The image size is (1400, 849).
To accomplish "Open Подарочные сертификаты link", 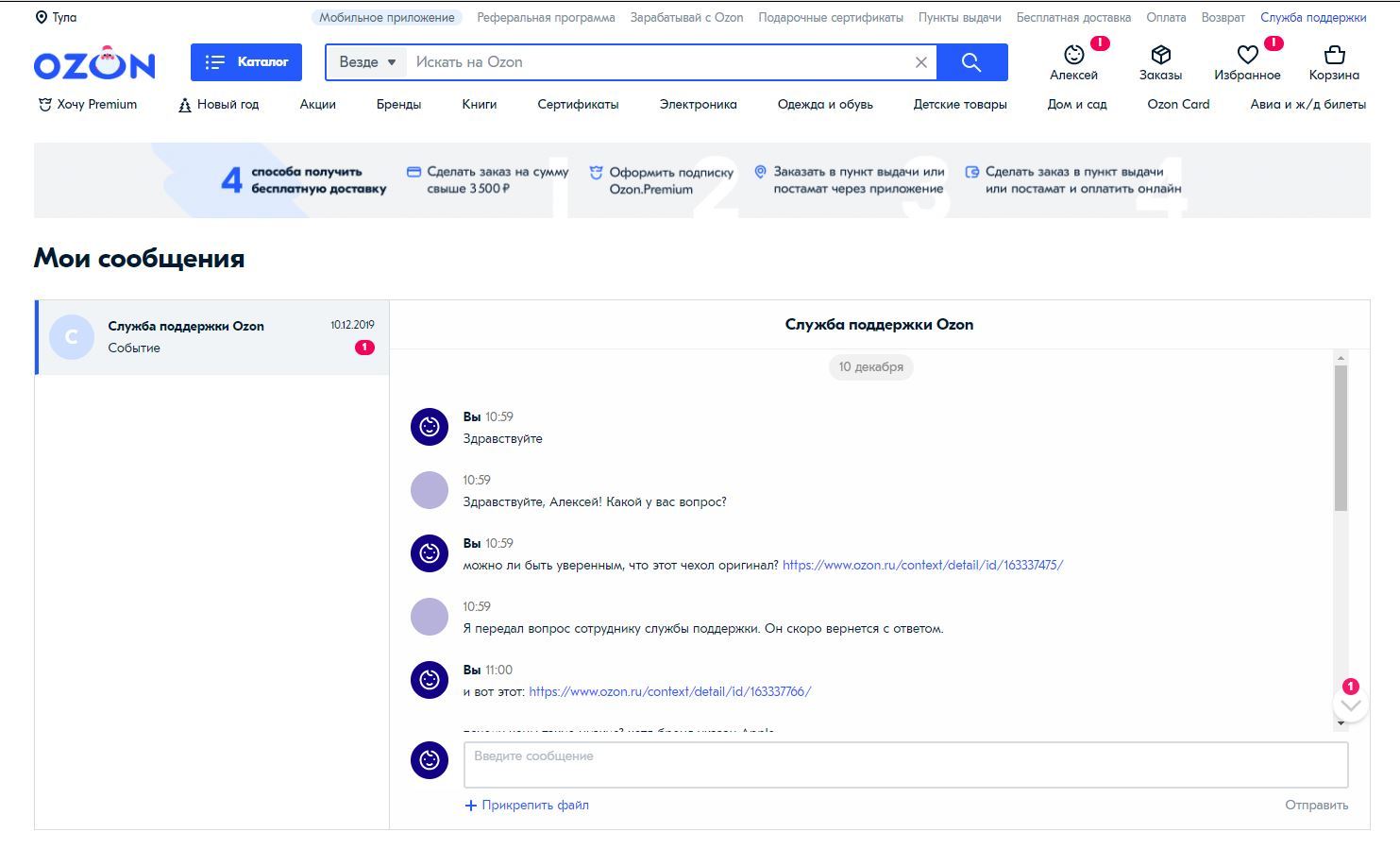I will pos(831,17).
